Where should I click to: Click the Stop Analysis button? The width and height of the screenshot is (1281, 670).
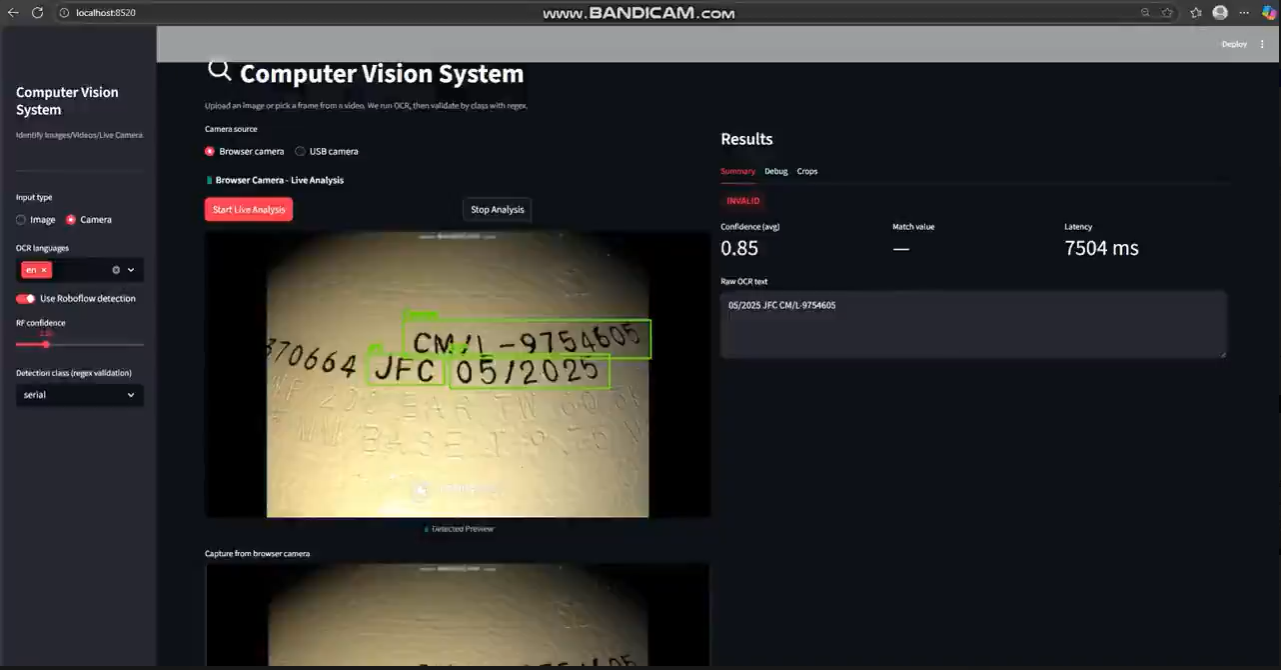pyautogui.click(x=497, y=209)
